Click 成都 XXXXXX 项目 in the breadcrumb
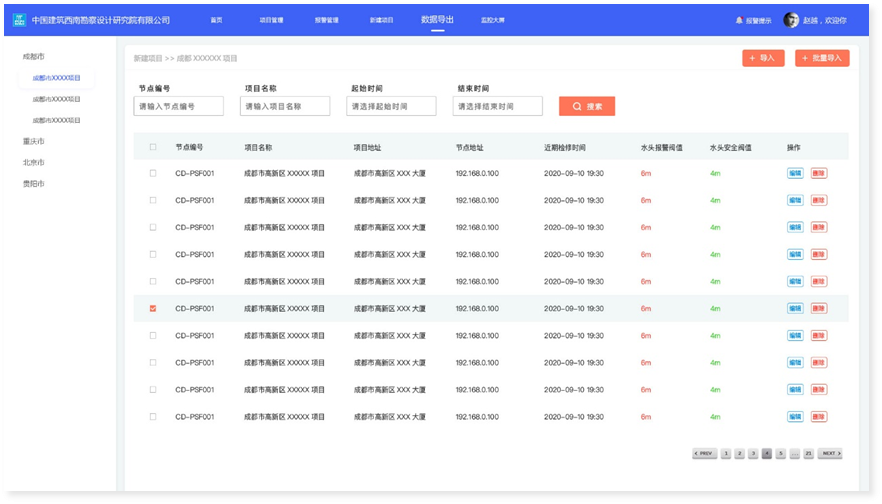Viewport: 882px width, 504px height. (207, 58)
